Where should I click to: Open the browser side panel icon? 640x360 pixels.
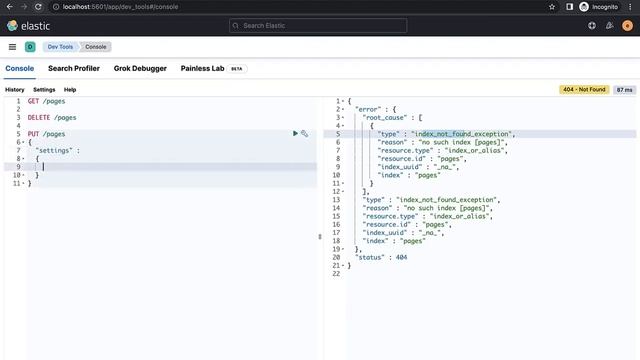tap(569, 7)
